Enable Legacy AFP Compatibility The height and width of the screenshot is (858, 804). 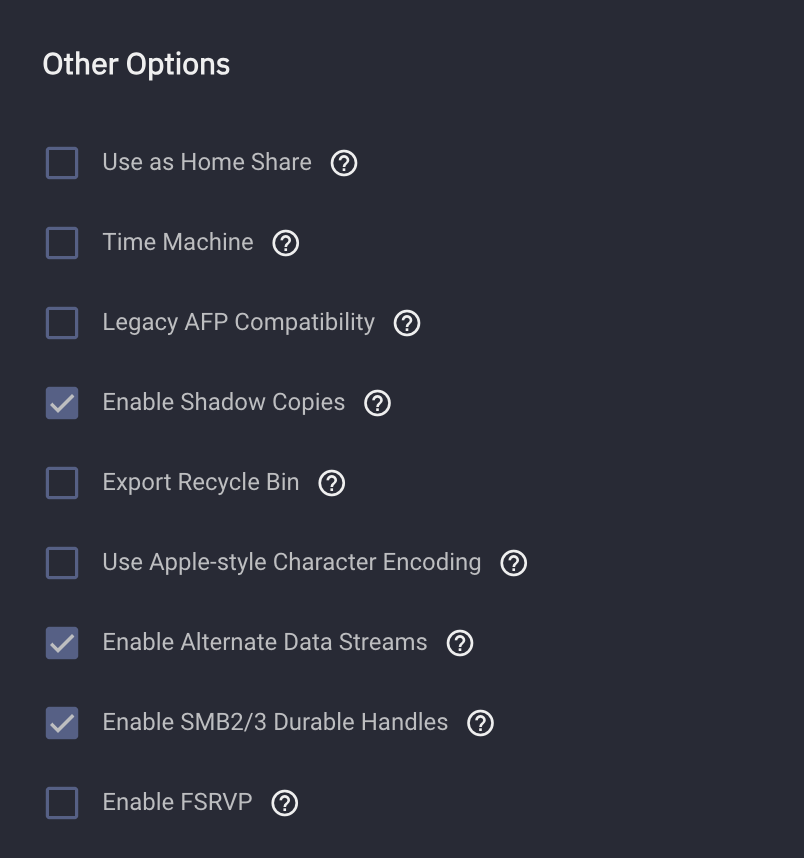click(x=61, y=323)
